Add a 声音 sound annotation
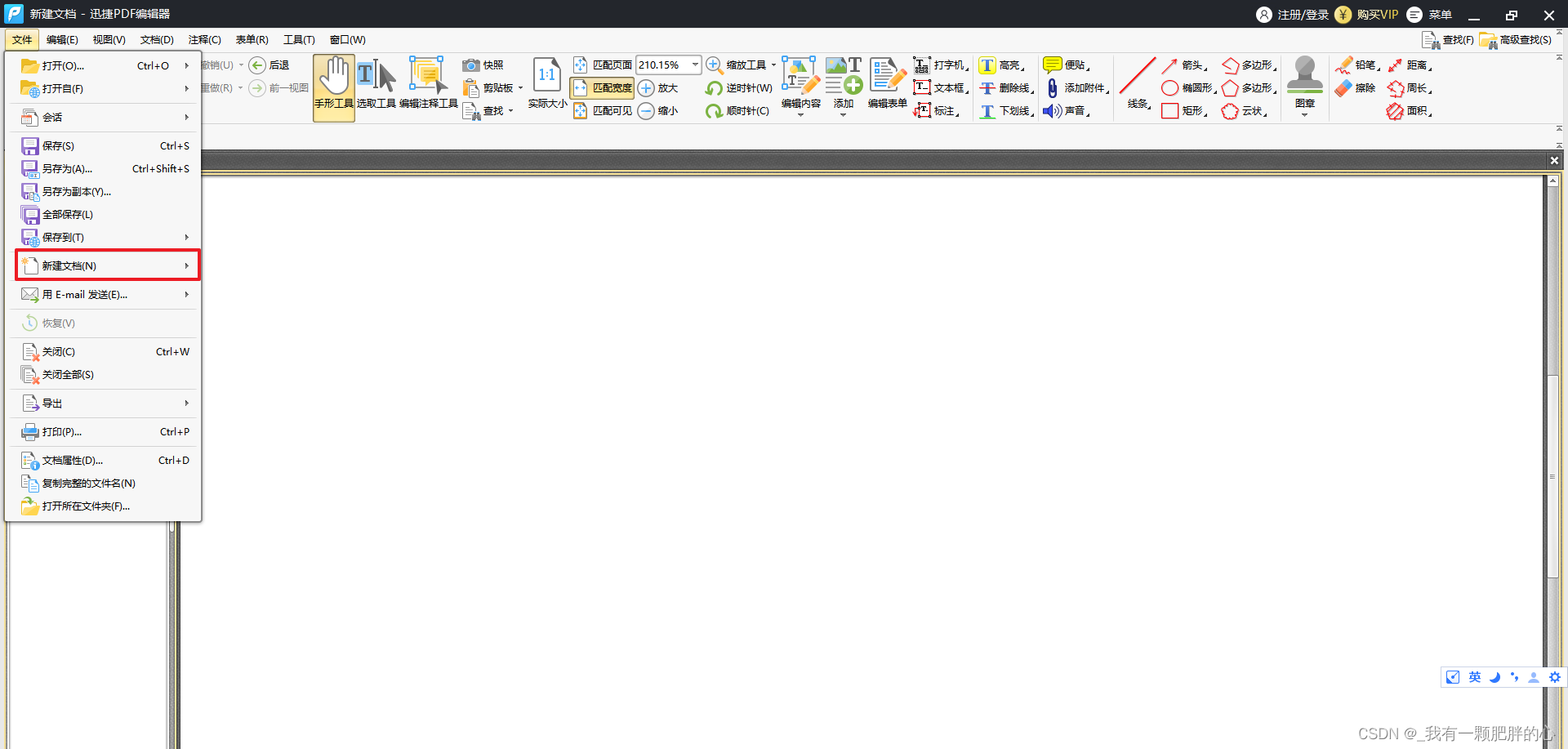The width and height of the screenshot is (1568, 749). click(x=1066, y=111)
